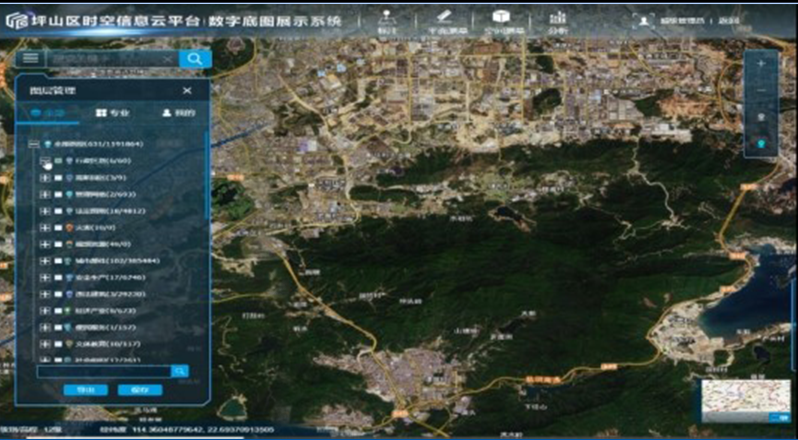This screenshot has height=440, width=798.
Task: Toggle checkbox for the layer group counted (102/385484)
Action: click(58, 261)
